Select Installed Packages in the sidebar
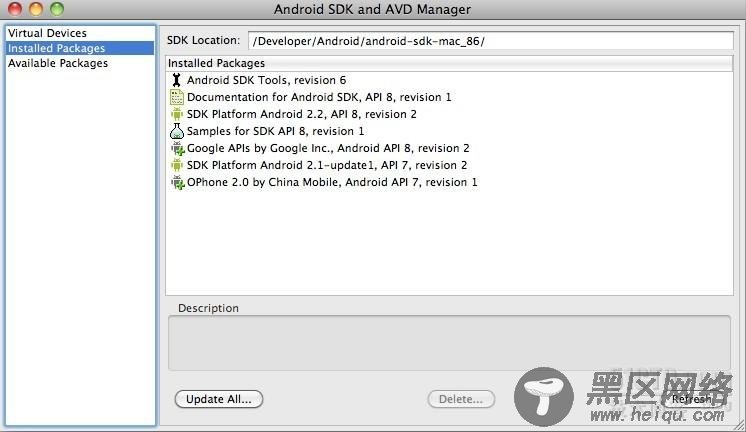Viewport: 746px width, 432px height. (80, 48)
